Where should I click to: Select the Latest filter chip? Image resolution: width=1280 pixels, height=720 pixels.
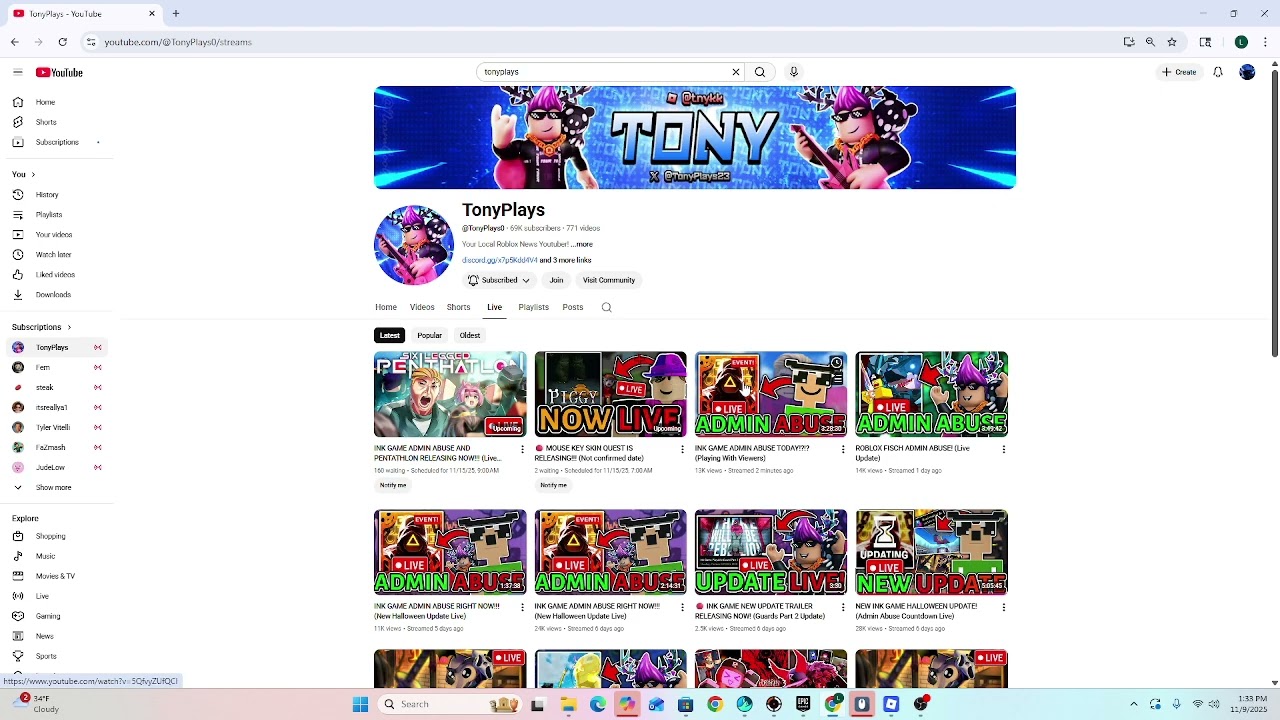390,335
